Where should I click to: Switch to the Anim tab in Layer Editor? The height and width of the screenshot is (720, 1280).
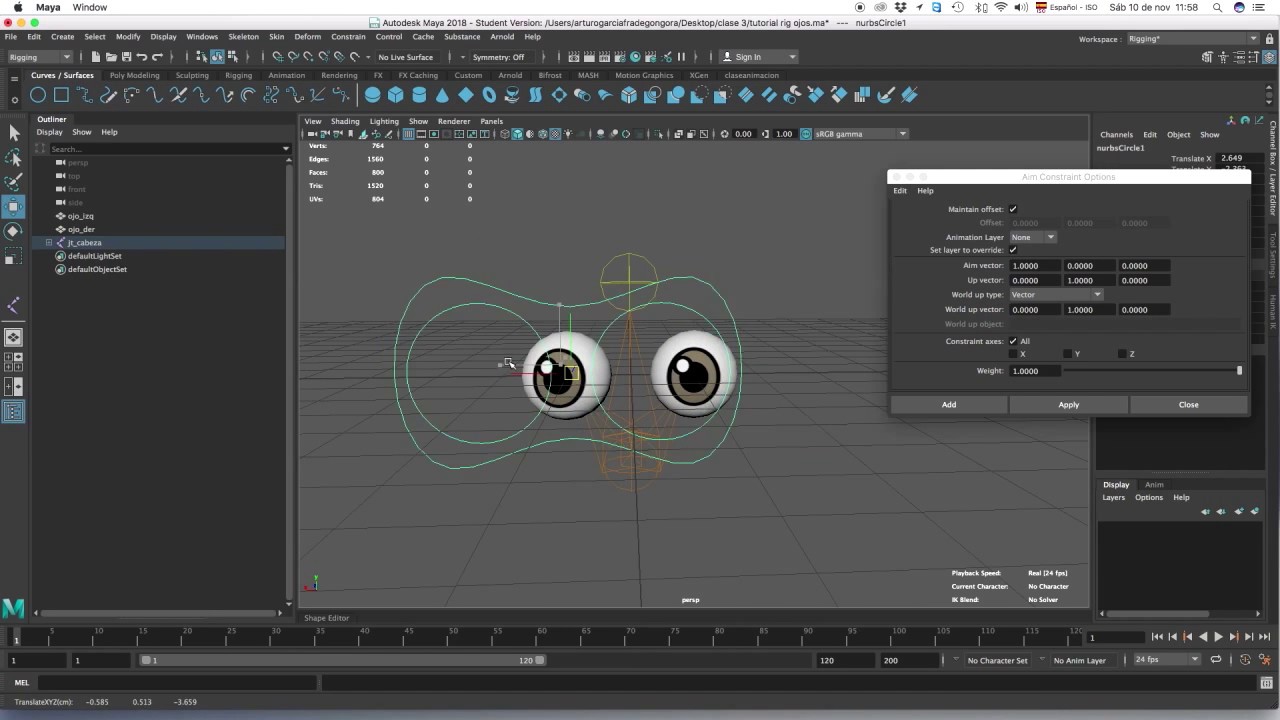pos(1154,485)
